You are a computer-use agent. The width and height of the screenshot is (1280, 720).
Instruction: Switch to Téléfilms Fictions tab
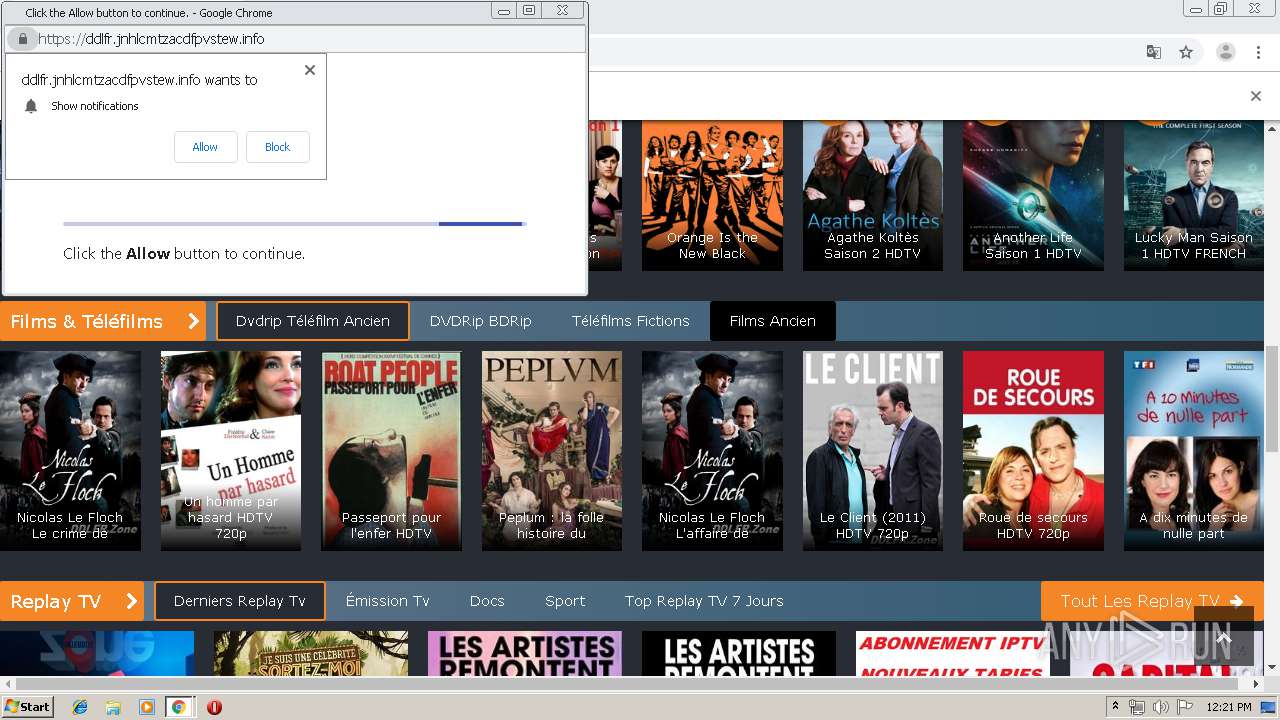coord(631,321)
